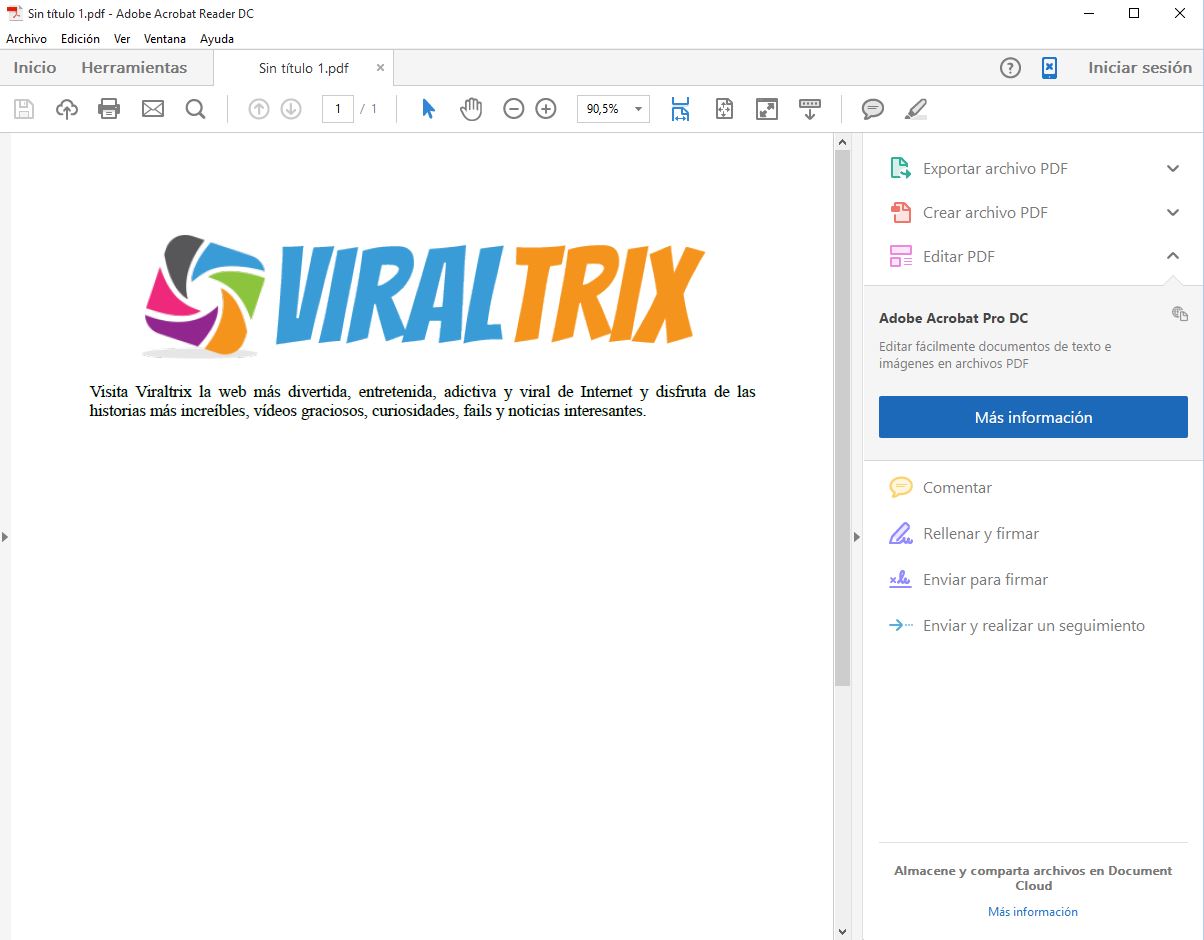Click the small copy icon beside Adobe Acrobat Pro DC
This screenshot has width=1204, height=940.
point(1180,314)
